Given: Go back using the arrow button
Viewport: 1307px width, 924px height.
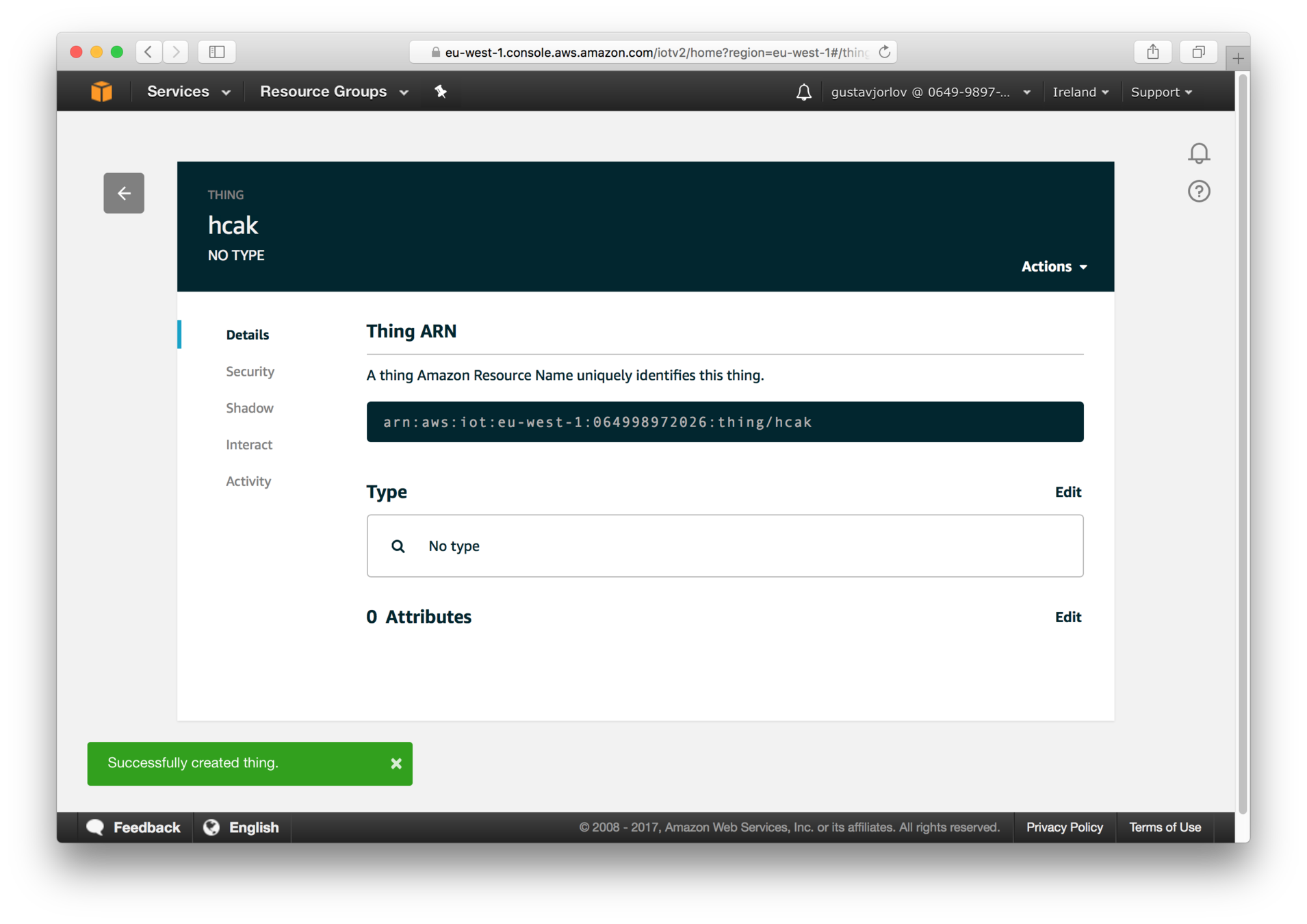Looking at the screenshot, I should tap(124, 193).
